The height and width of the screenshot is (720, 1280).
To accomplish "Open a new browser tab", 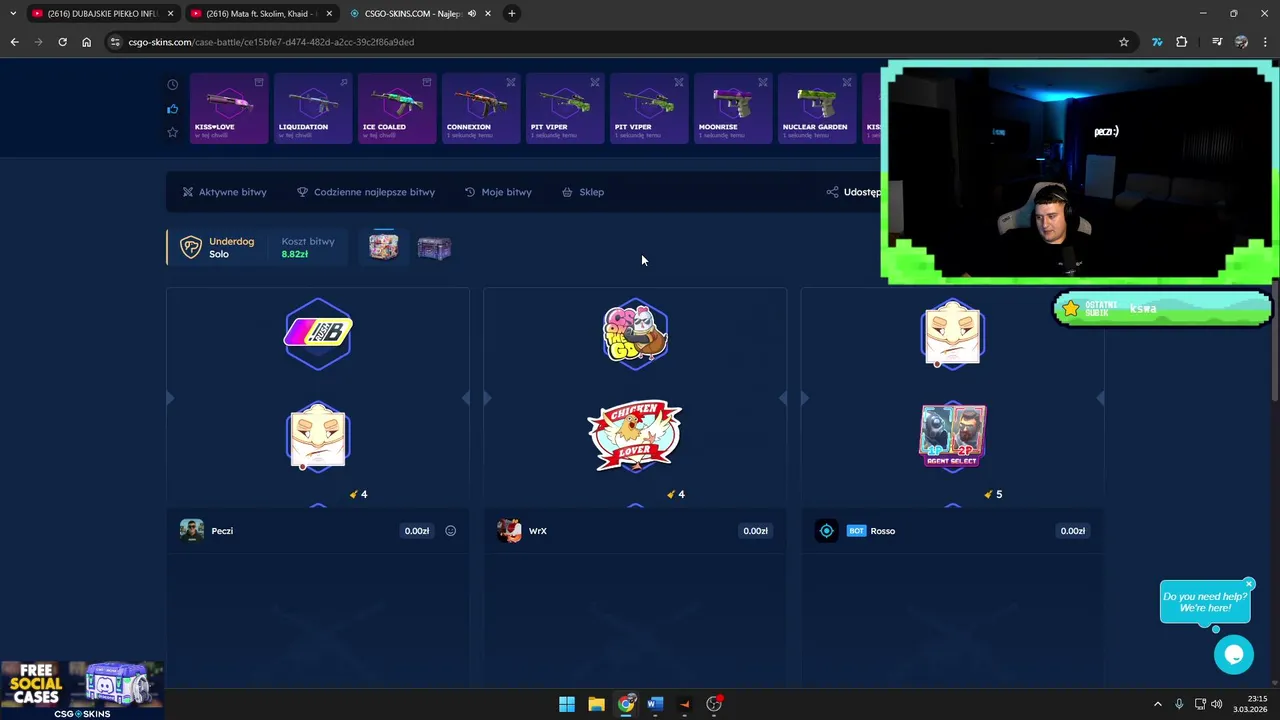I will pos(512,14).
